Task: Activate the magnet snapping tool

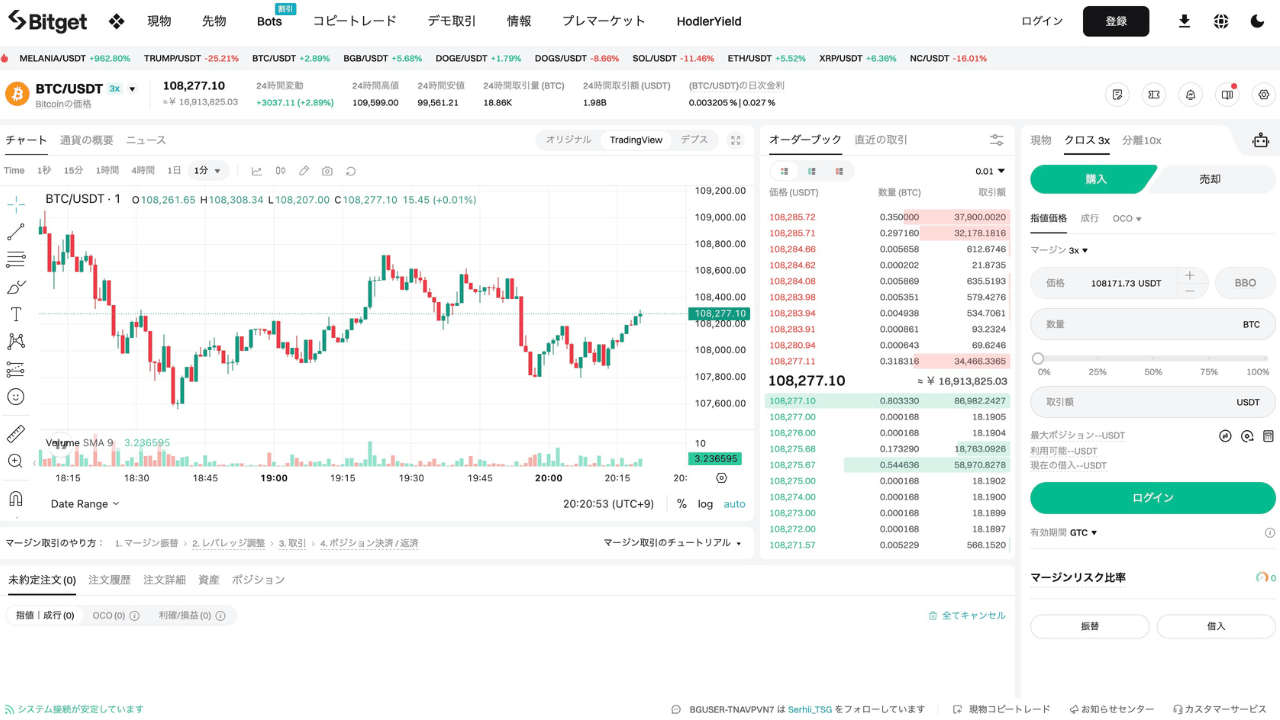Action: [14, 500]
